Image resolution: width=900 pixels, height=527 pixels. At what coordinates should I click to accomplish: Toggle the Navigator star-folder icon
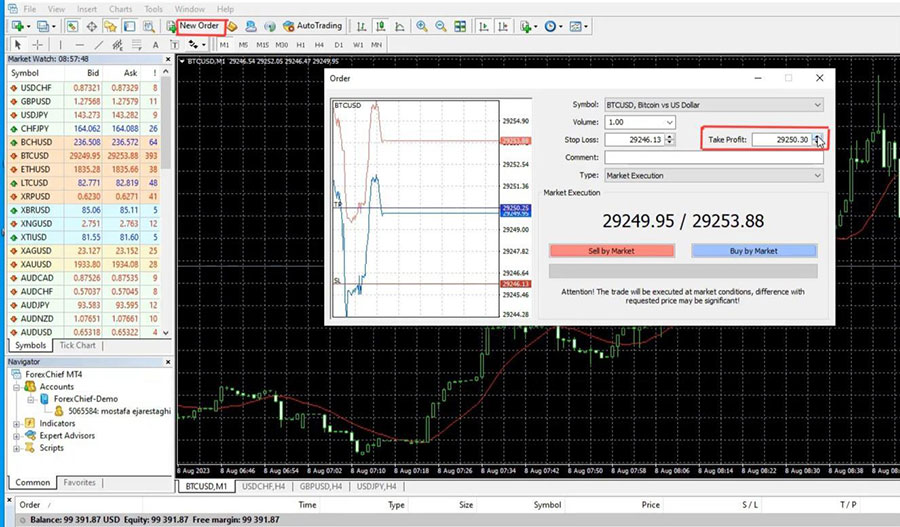[x=110, y=26]
